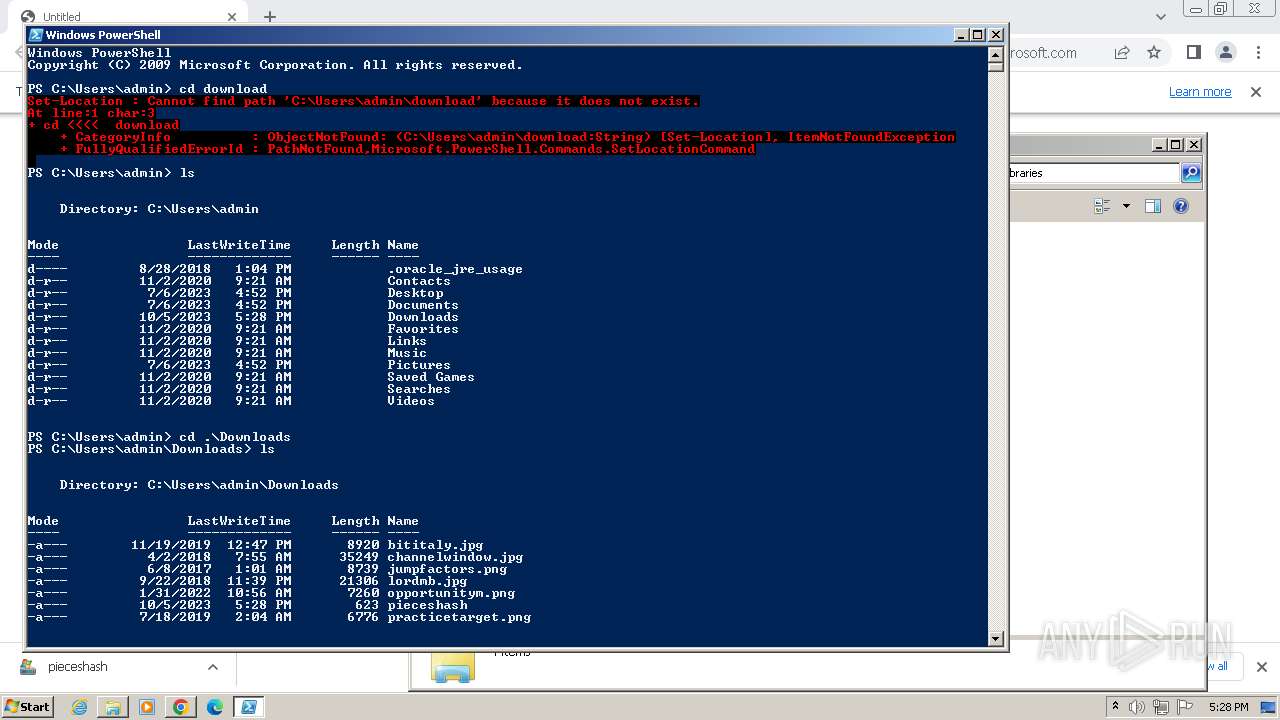Show hidden tray icons arrow
The width and height of the screenshot is (1280, 720).
pyautogui.click(x=1115, y=707)
